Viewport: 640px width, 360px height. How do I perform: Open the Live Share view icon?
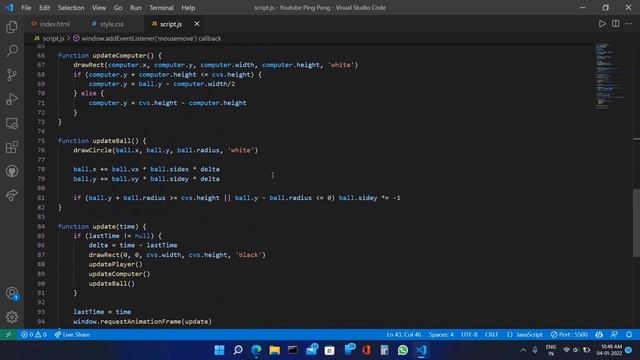12,195
